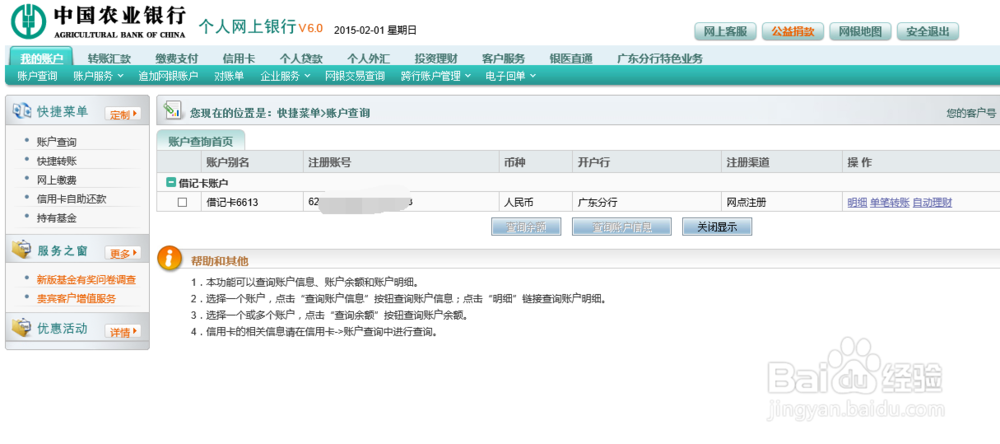Image resolution: width=1000 pixels, height=444 pixels.
Task: Go to the 信用卡 tab
Action: (239, 59)
